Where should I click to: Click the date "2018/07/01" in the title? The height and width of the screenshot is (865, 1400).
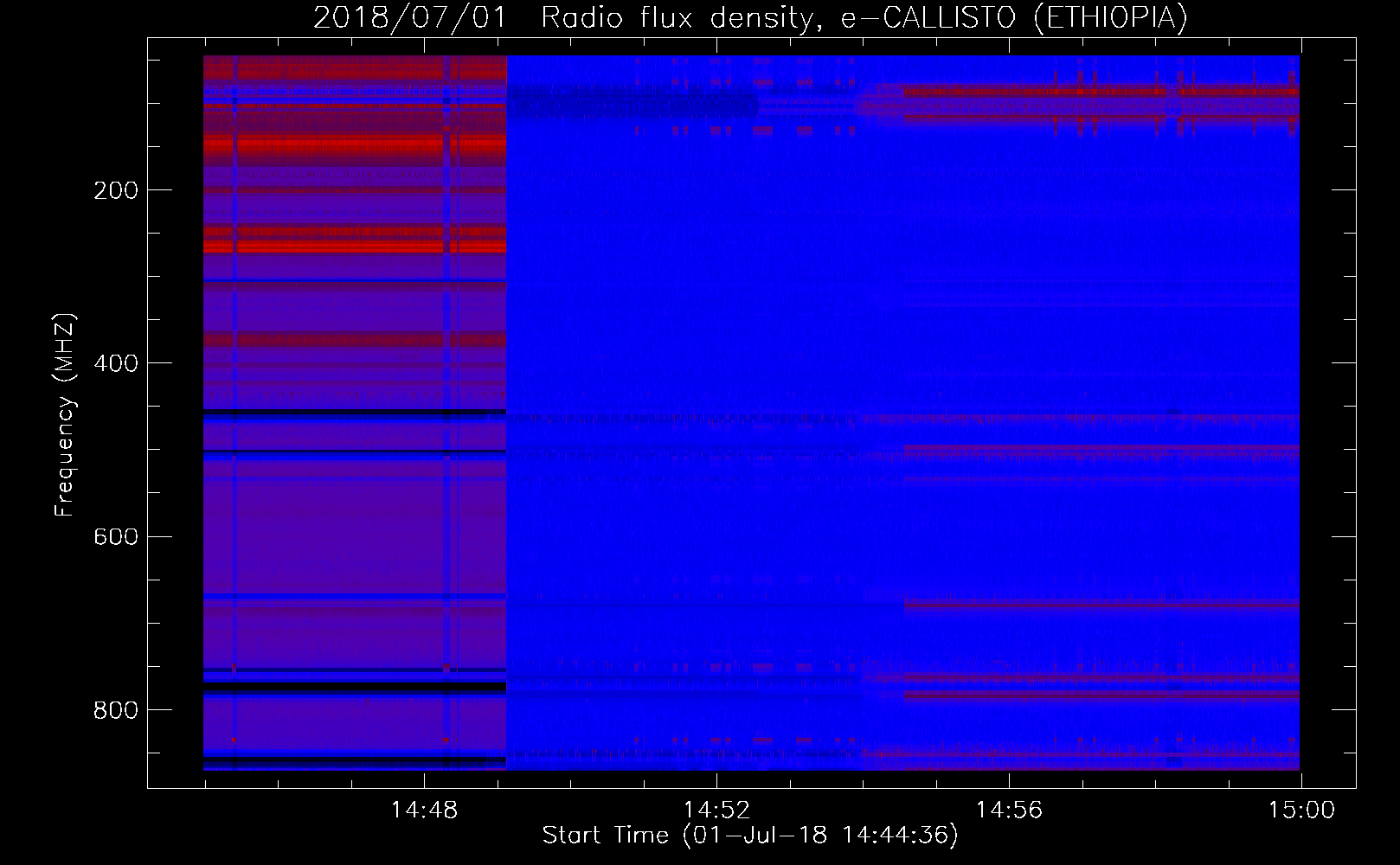click(409, 17)
